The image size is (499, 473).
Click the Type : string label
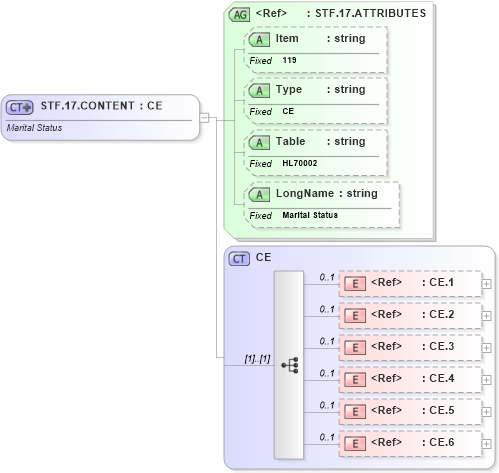coord(320,90)
